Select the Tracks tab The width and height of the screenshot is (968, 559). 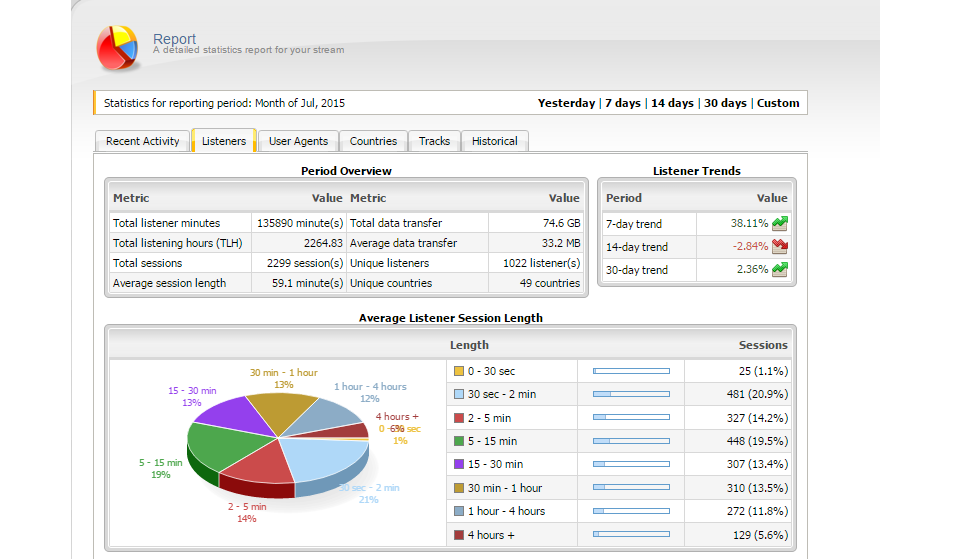(x=434, y=141)
